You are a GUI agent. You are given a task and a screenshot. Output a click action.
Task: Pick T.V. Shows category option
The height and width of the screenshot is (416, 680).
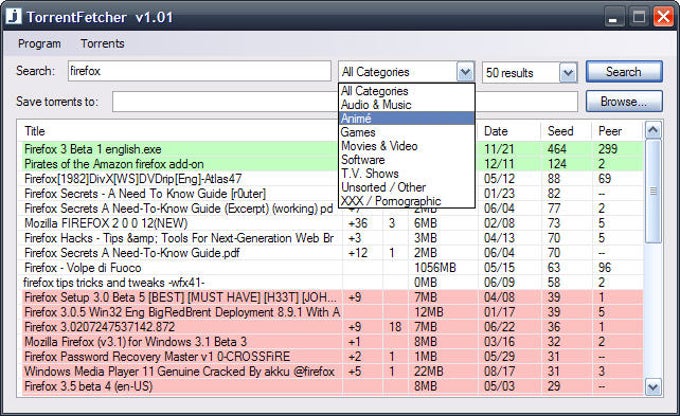(x=406, y=173)
